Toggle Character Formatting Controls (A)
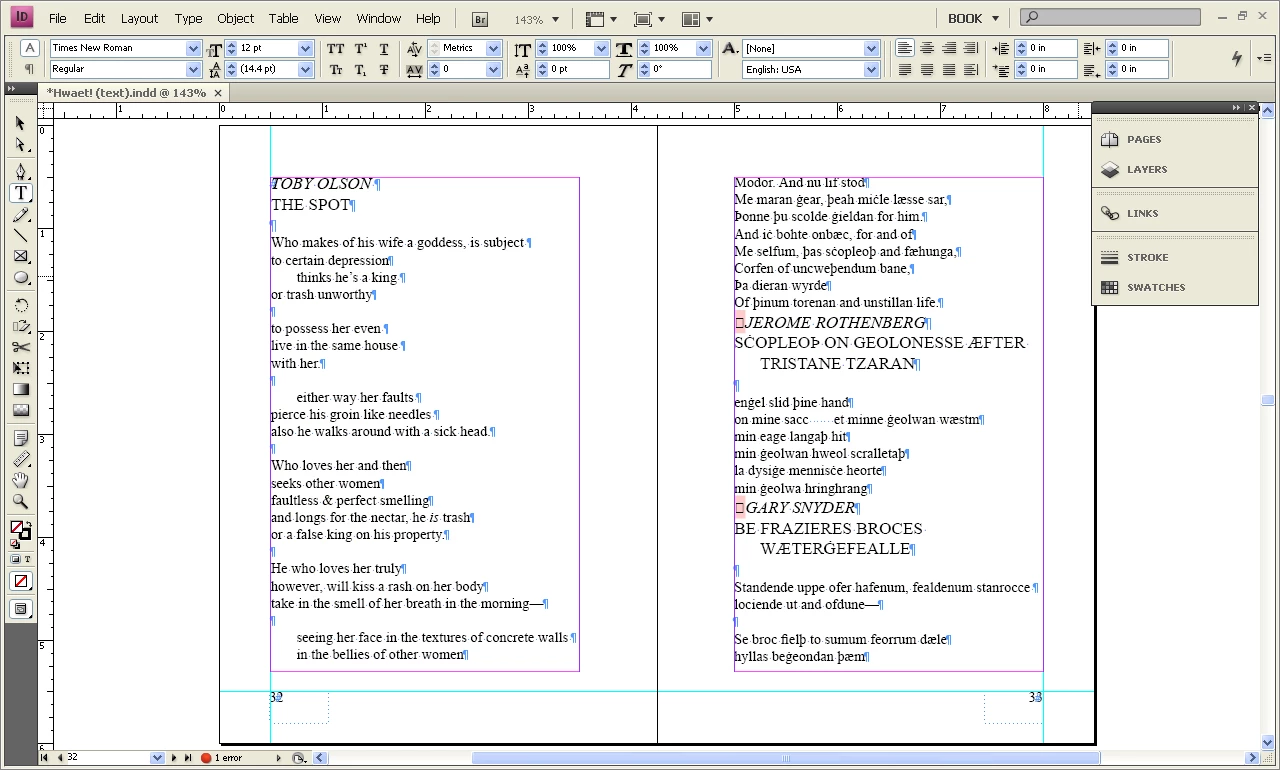This screenshot has height=770, width=1280. pos(29,48)
